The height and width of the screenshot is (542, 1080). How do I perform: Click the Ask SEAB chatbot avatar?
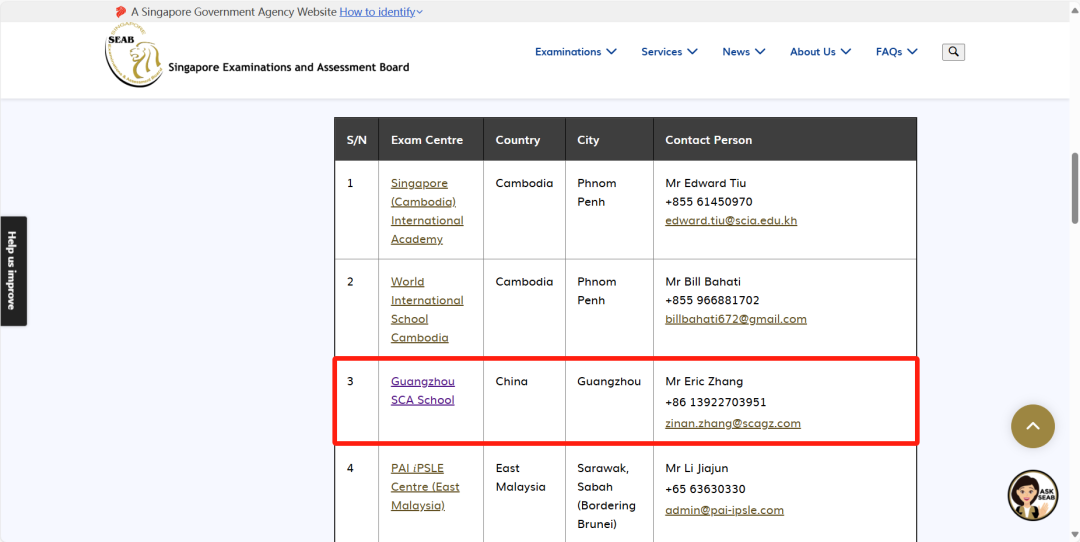[1032, 494]
